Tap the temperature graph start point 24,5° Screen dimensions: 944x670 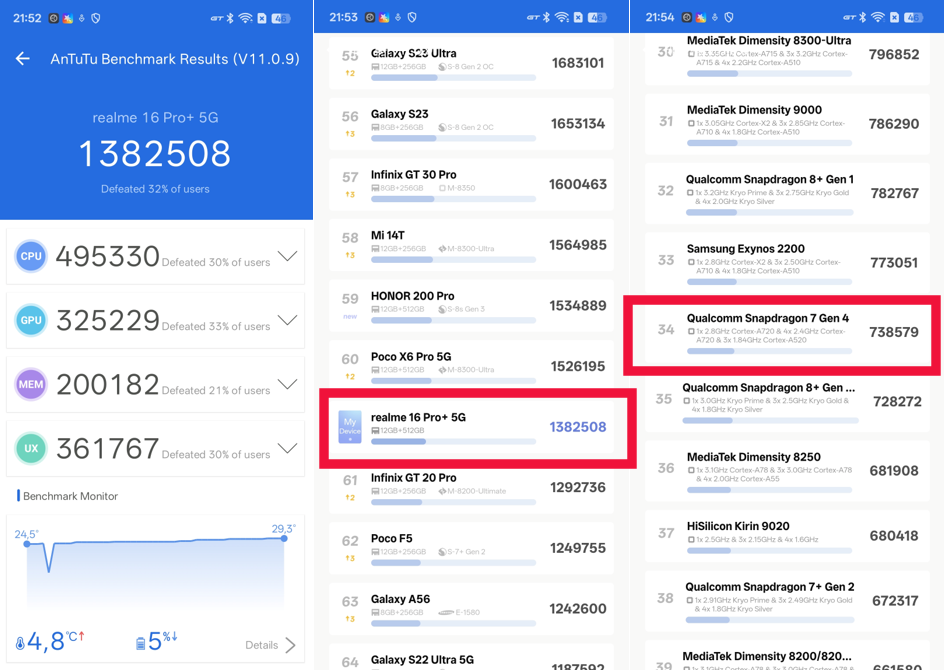pyautogui.click(x=26, y=544)
